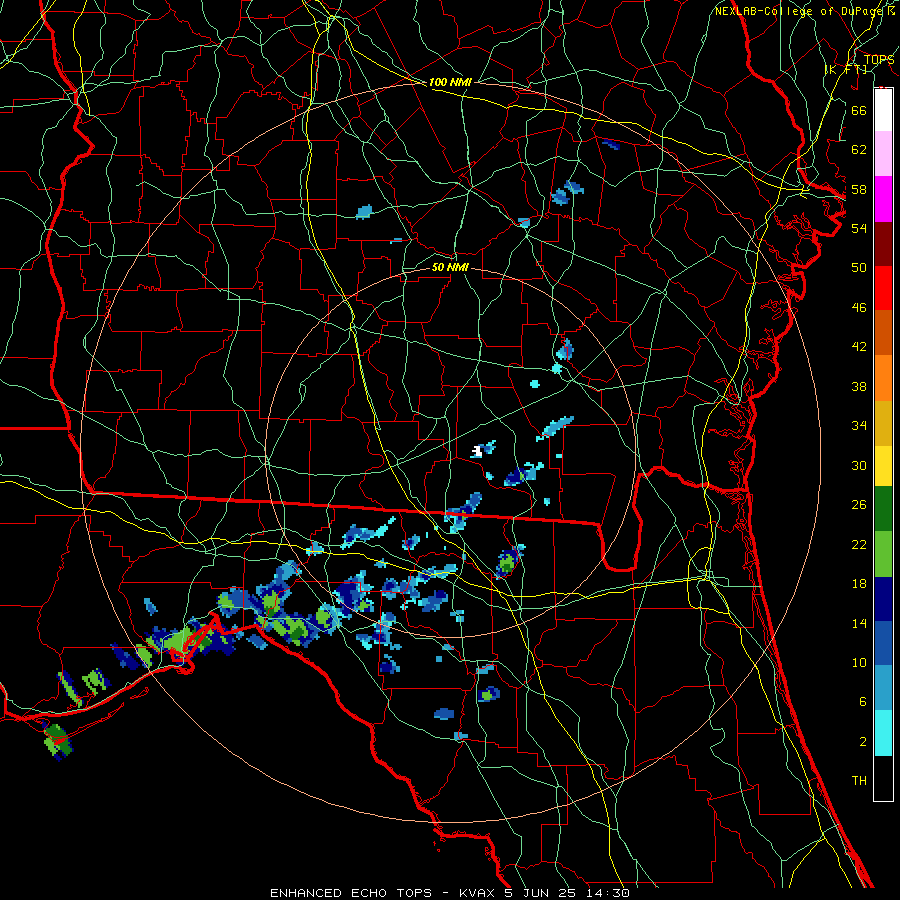Click the yellow legend color segment
900x900 pixels.
point(883,466)
